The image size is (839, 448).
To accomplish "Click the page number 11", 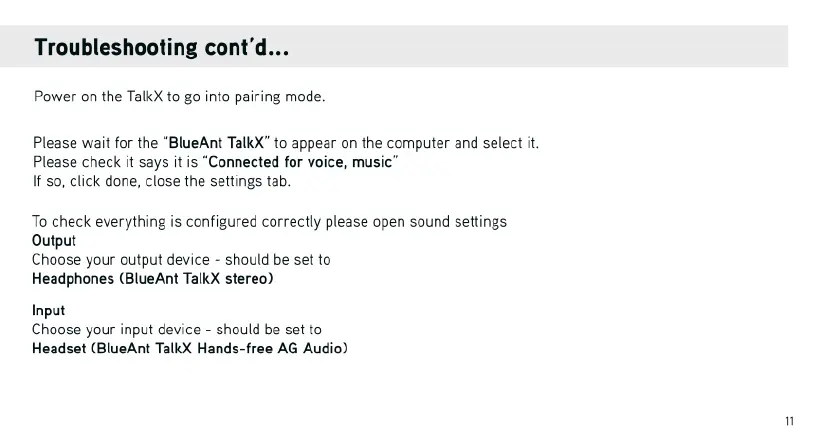I will [790, 422].
